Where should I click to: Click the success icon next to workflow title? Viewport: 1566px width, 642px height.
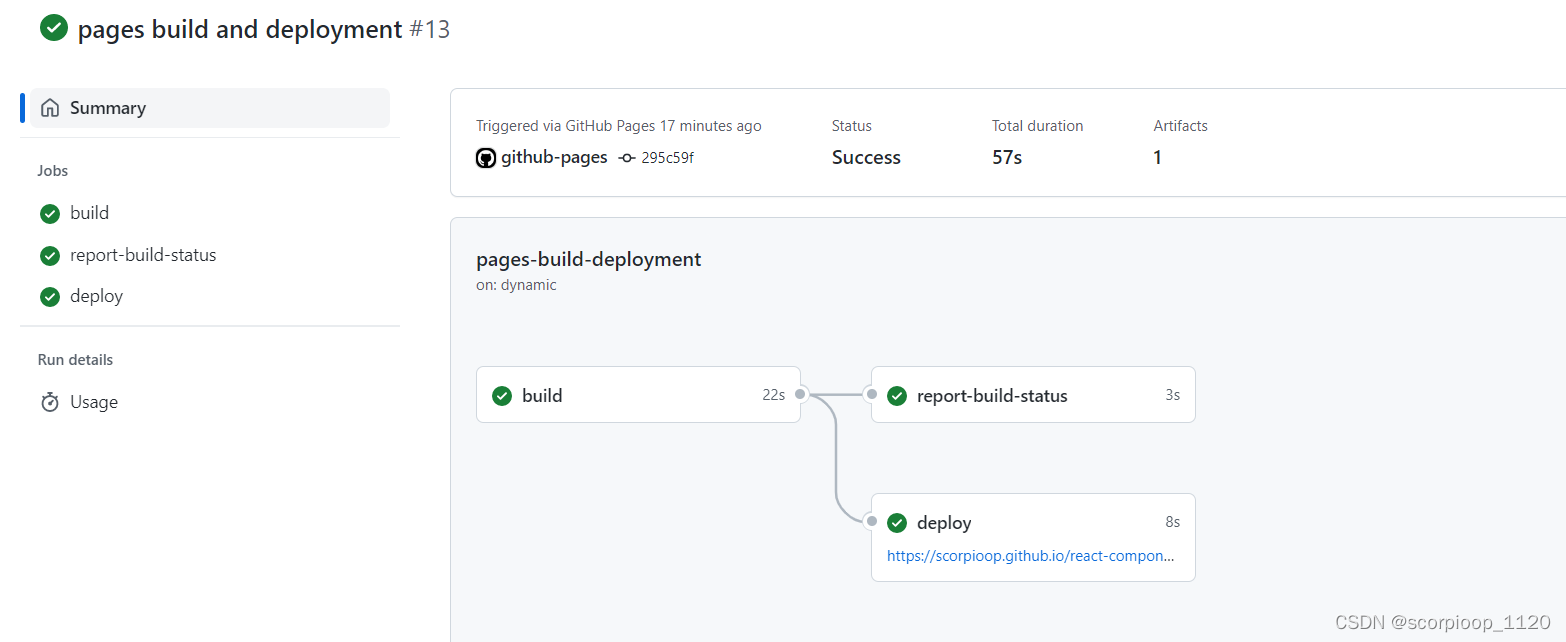[x=54, y=28]
